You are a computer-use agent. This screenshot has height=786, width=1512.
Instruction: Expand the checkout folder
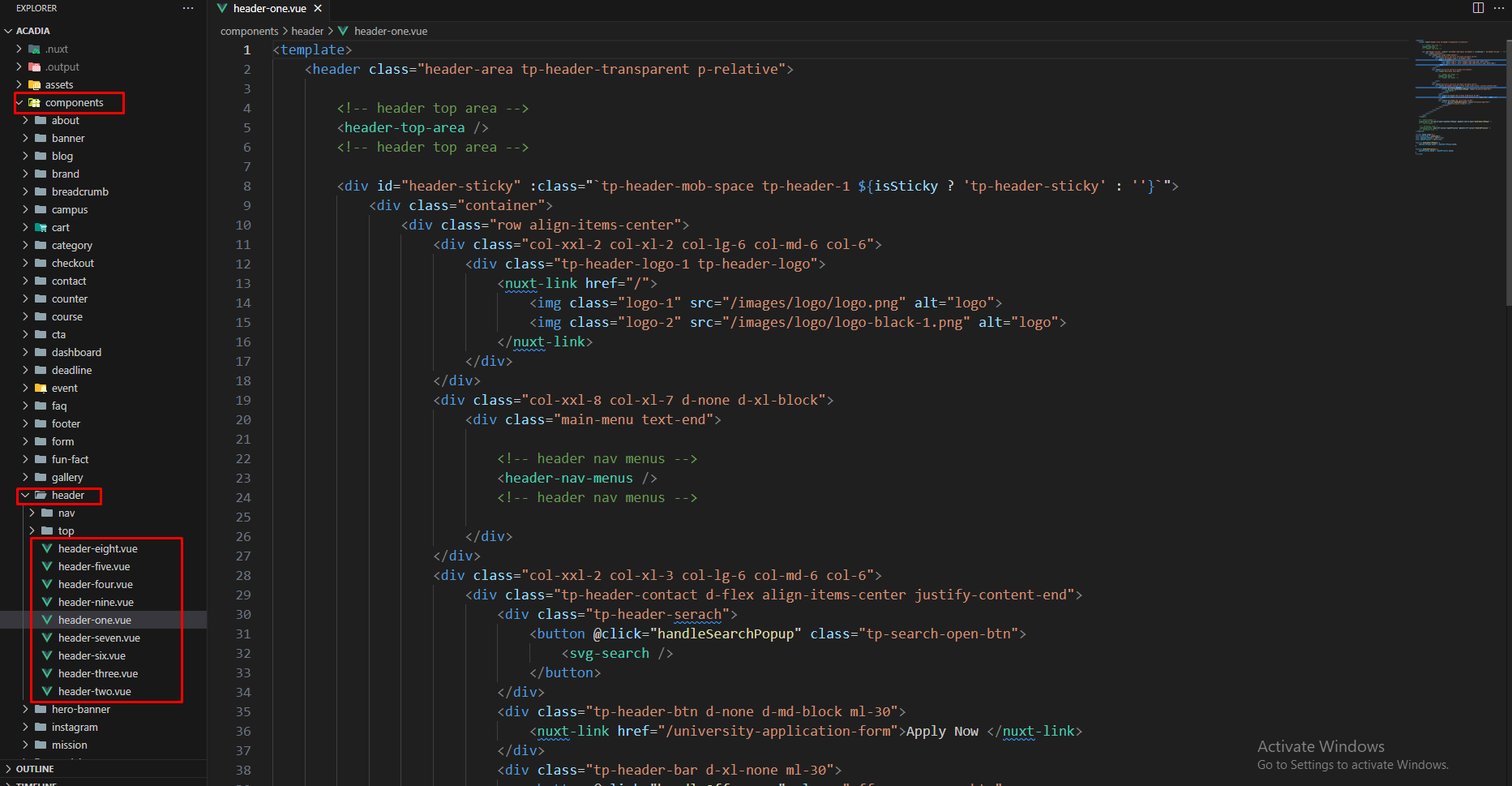click(x=25, y=263)
